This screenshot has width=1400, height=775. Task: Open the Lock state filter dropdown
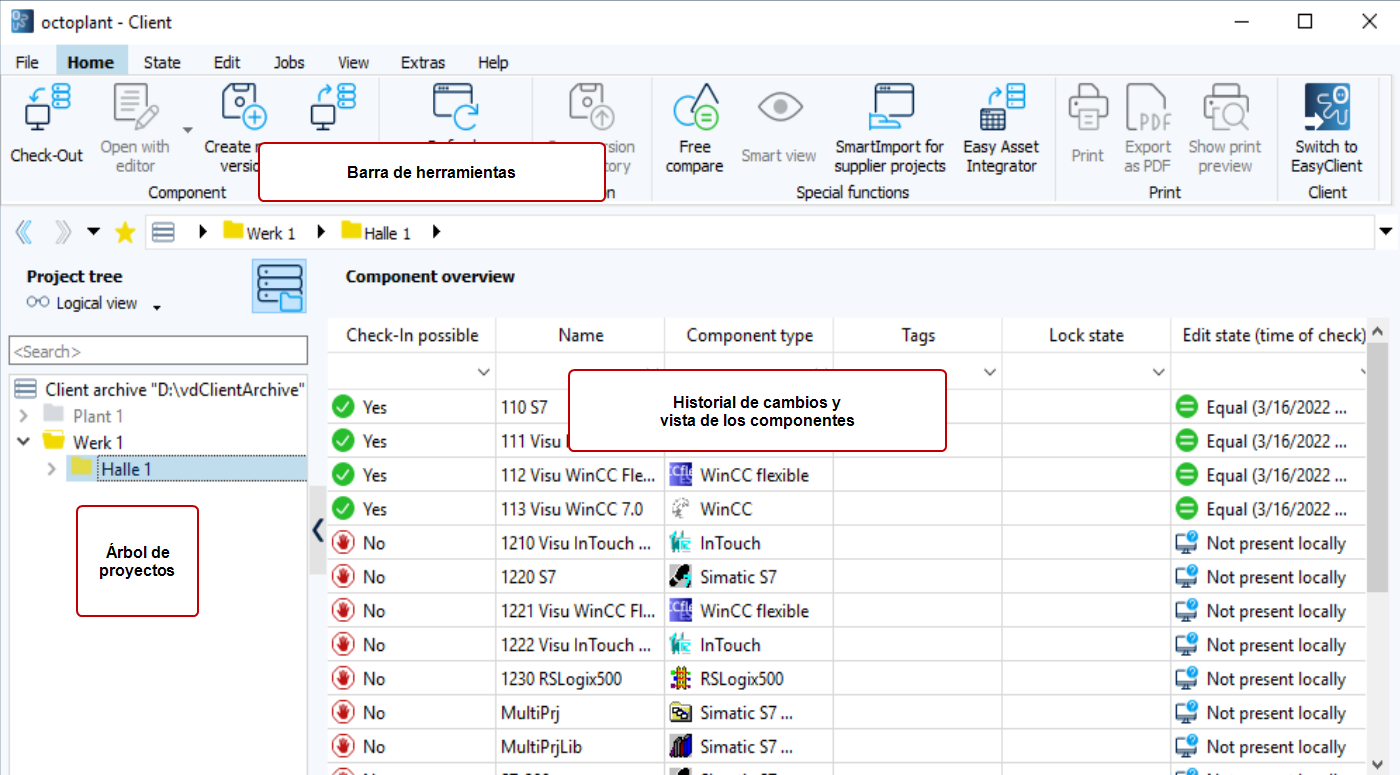[x=1159, y=372]
